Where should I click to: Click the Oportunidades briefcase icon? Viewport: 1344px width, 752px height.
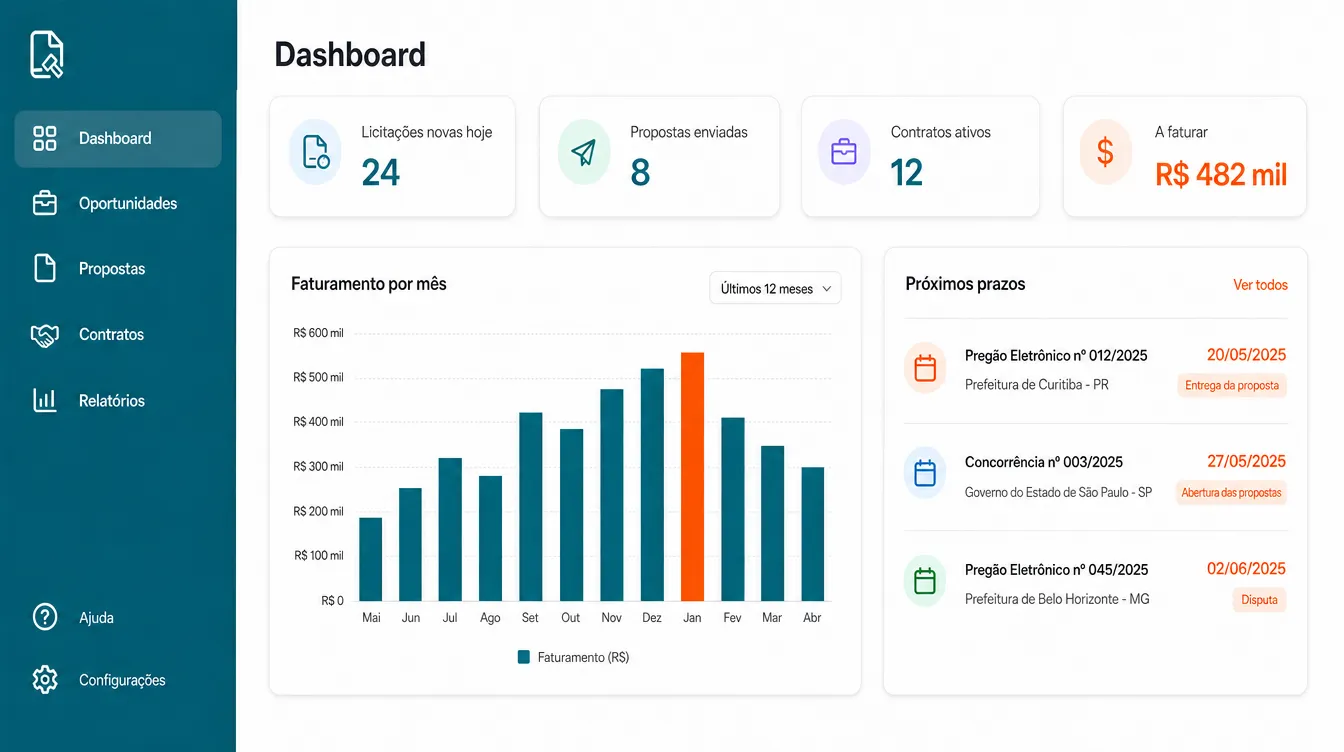[45, 203]
